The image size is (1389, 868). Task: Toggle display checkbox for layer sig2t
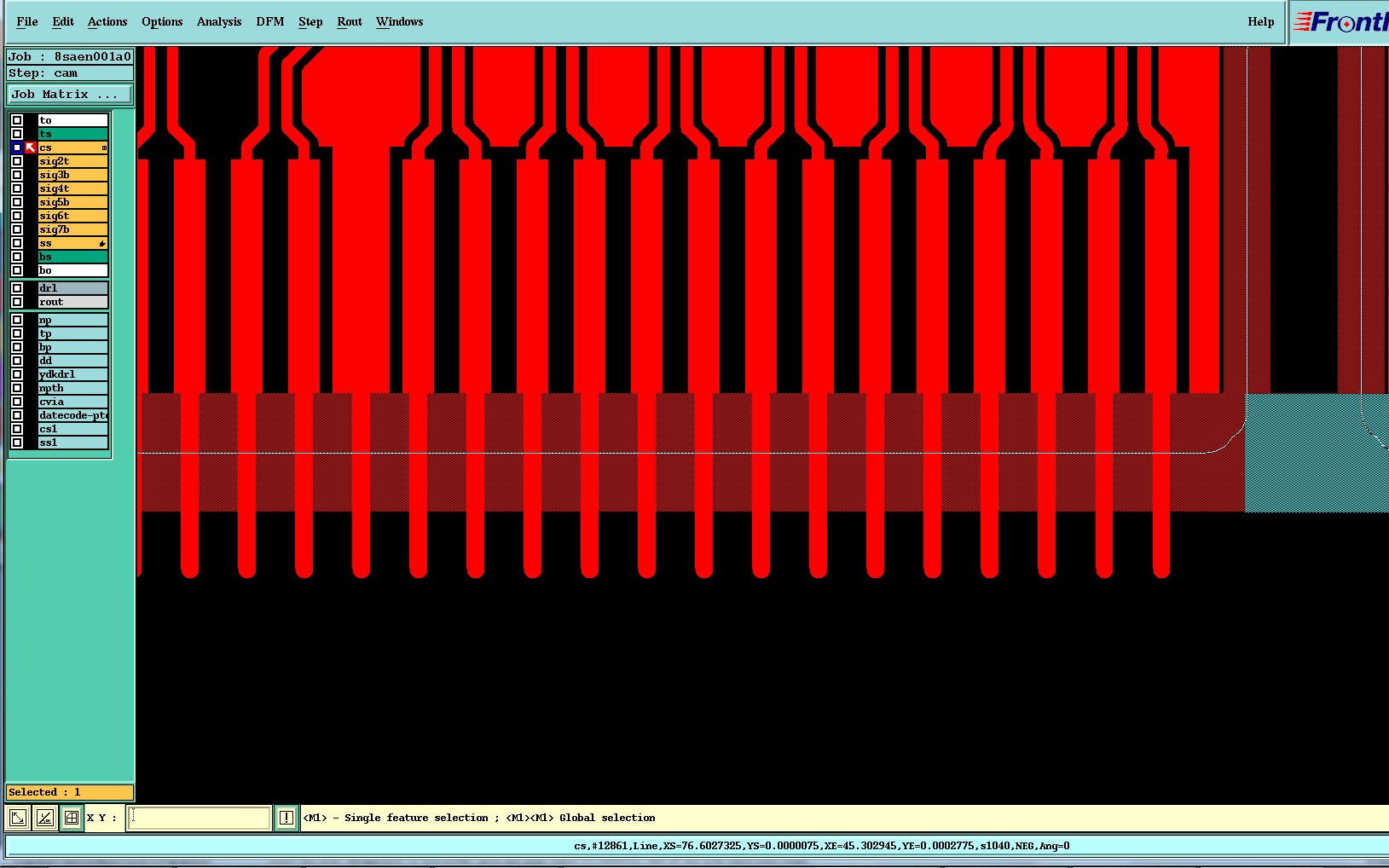tap(16, 161)
